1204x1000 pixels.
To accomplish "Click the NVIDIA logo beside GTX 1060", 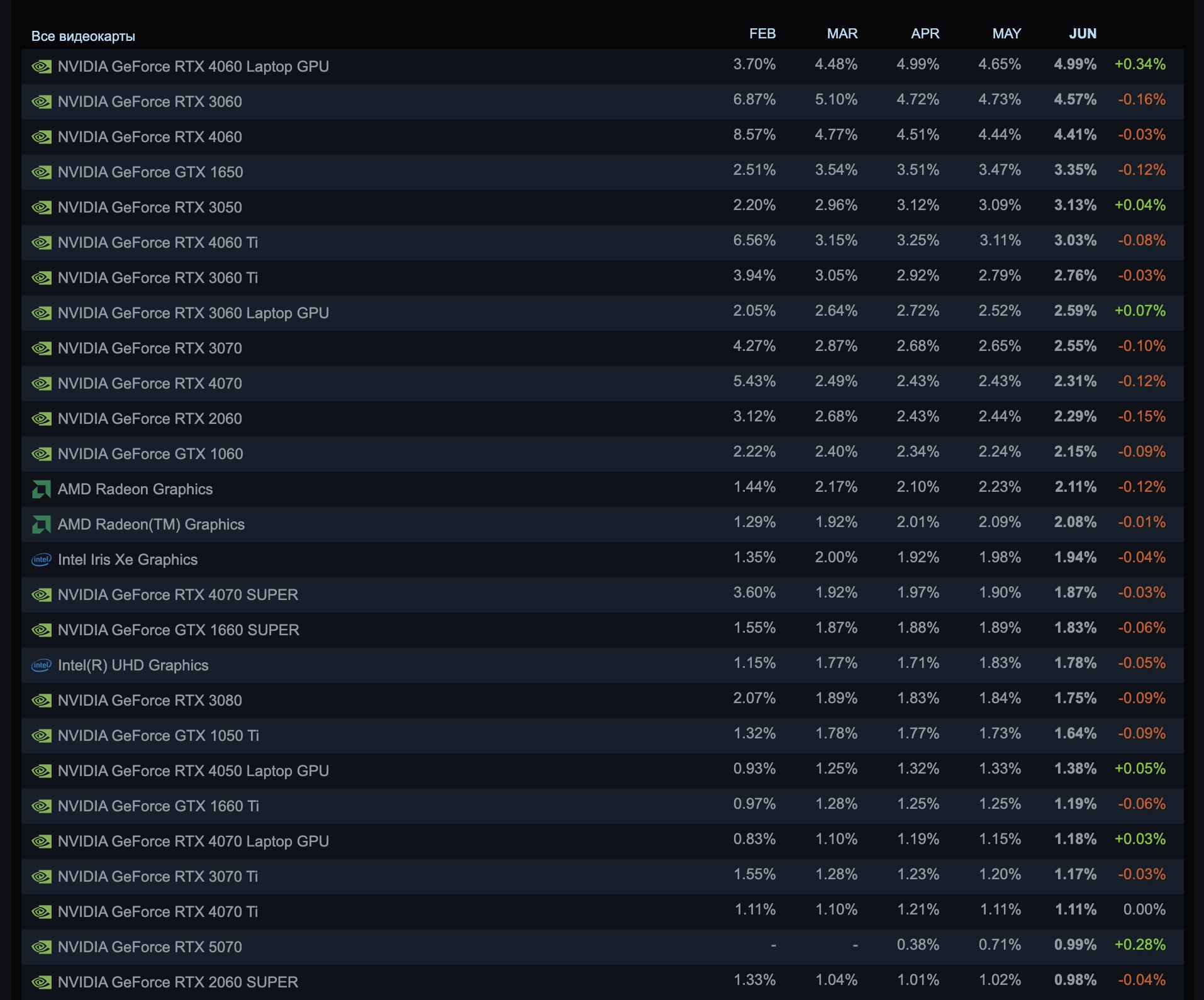I will click(42, 454).
